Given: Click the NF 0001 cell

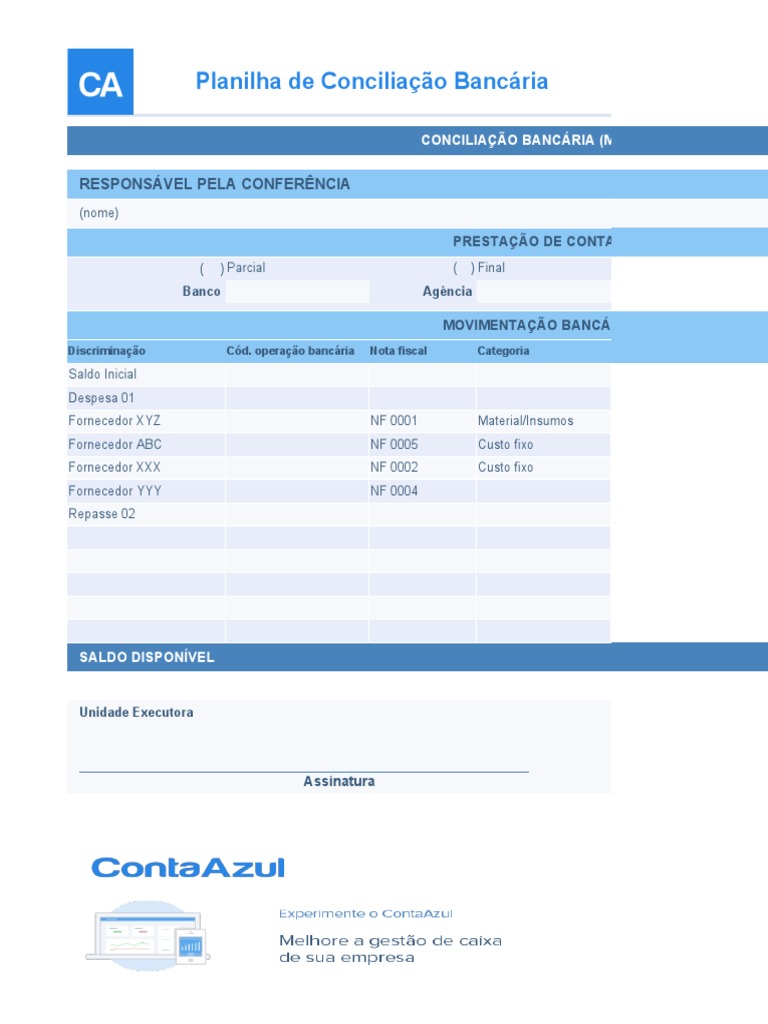Looking at the screenshot, I should click(x=423, y=421).
